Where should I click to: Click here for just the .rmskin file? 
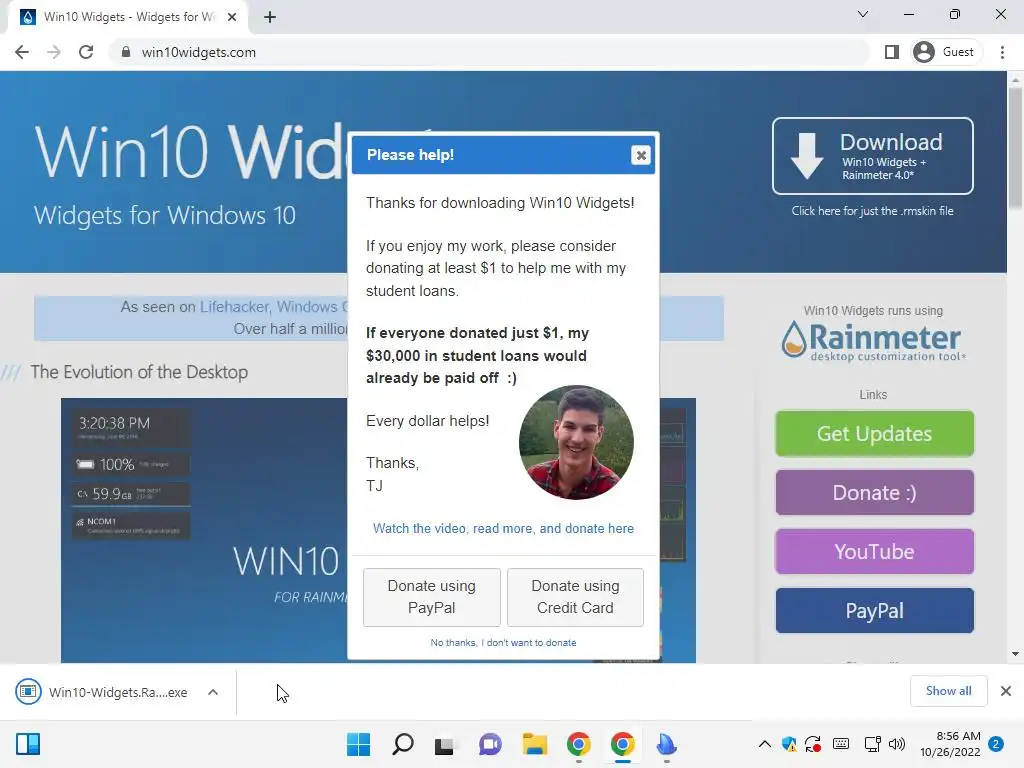click(872, 211)
